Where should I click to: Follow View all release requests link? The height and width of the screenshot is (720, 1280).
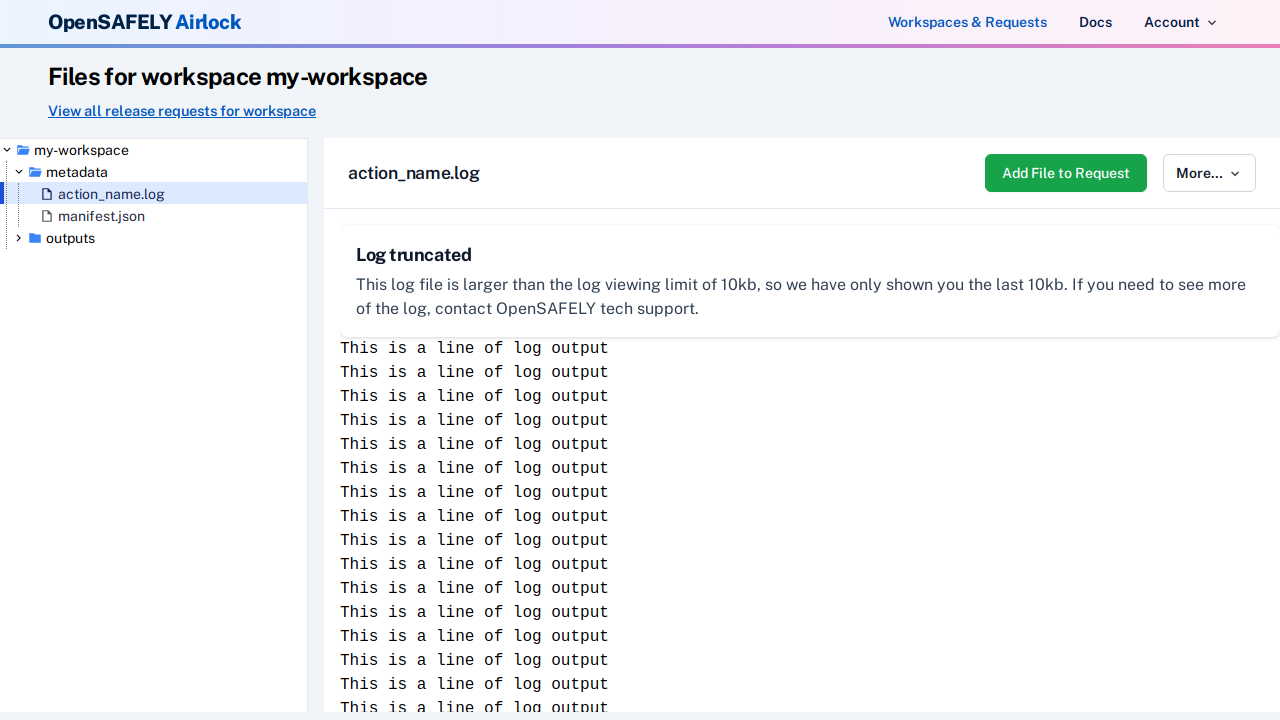click(182, 111)
